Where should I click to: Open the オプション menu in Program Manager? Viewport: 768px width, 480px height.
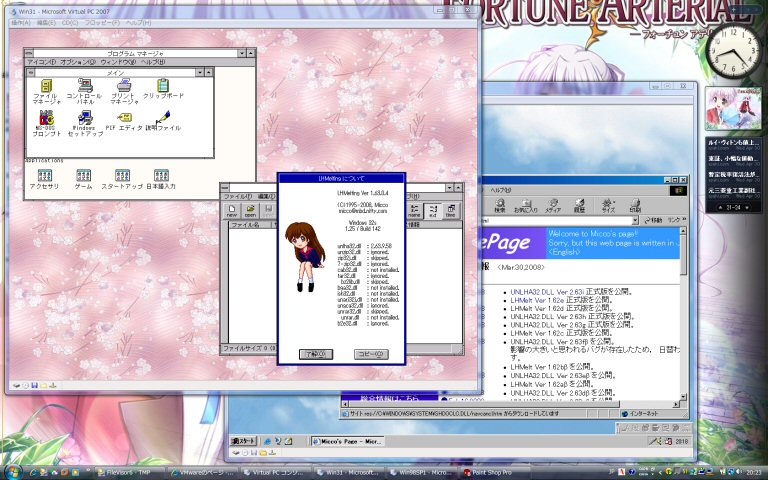[78, 62]
